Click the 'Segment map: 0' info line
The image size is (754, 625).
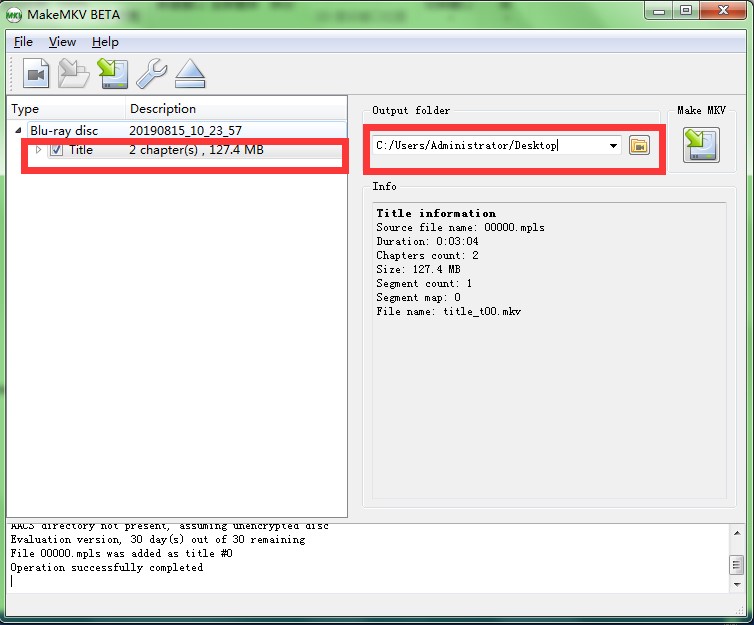418,298
